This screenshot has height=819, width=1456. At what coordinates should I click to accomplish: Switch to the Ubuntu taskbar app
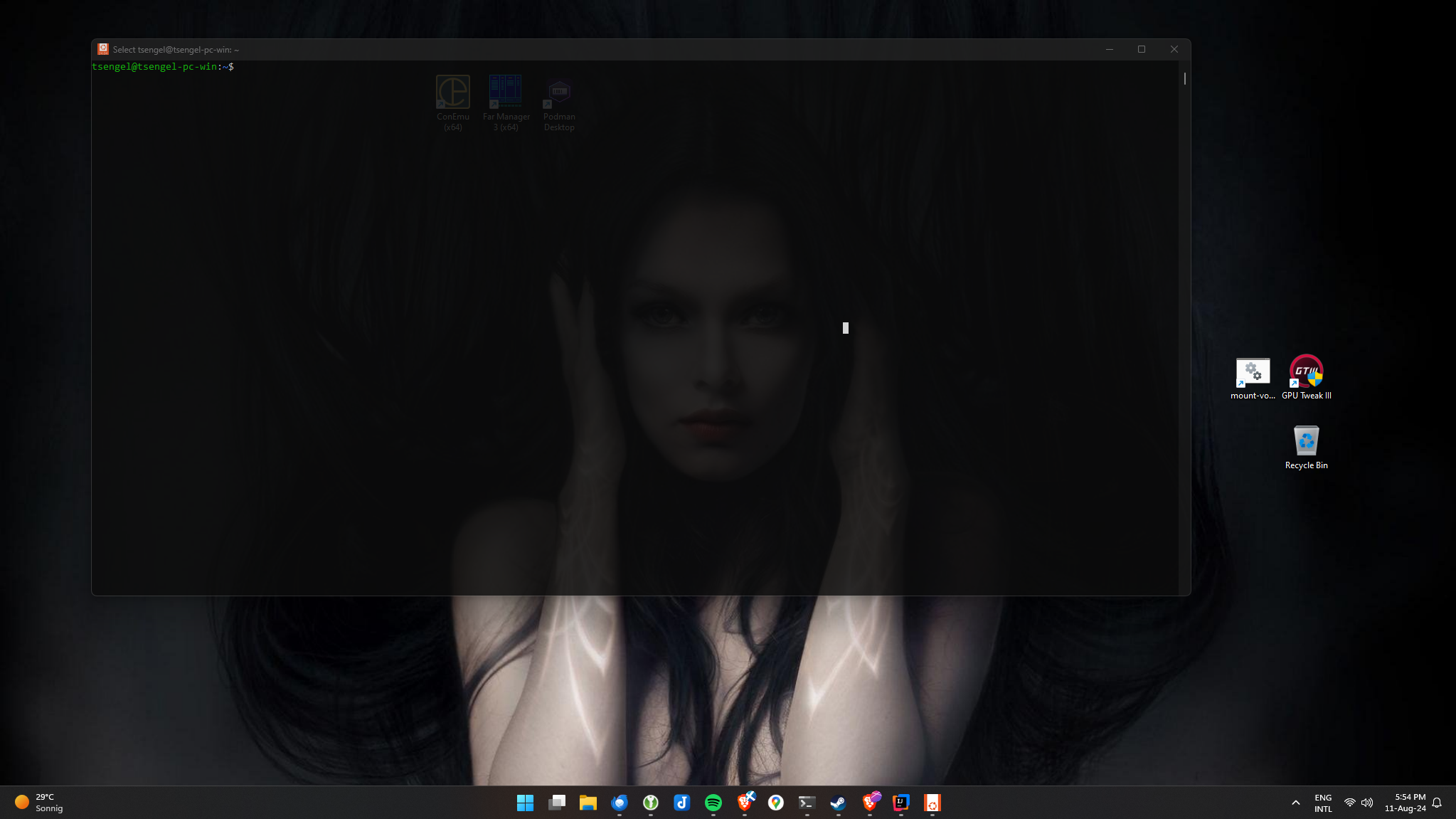[x=932, y=803]
